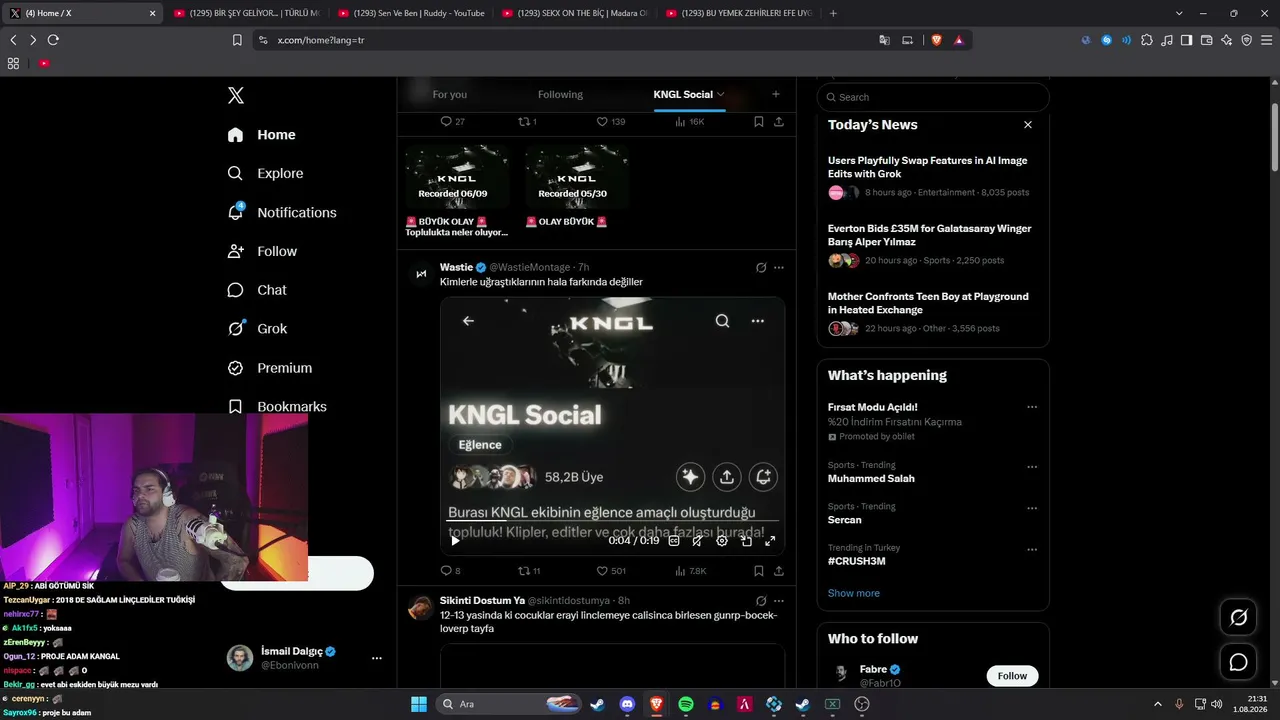
Task: Open Spotify from the taskbar
Action: point(686,704)
